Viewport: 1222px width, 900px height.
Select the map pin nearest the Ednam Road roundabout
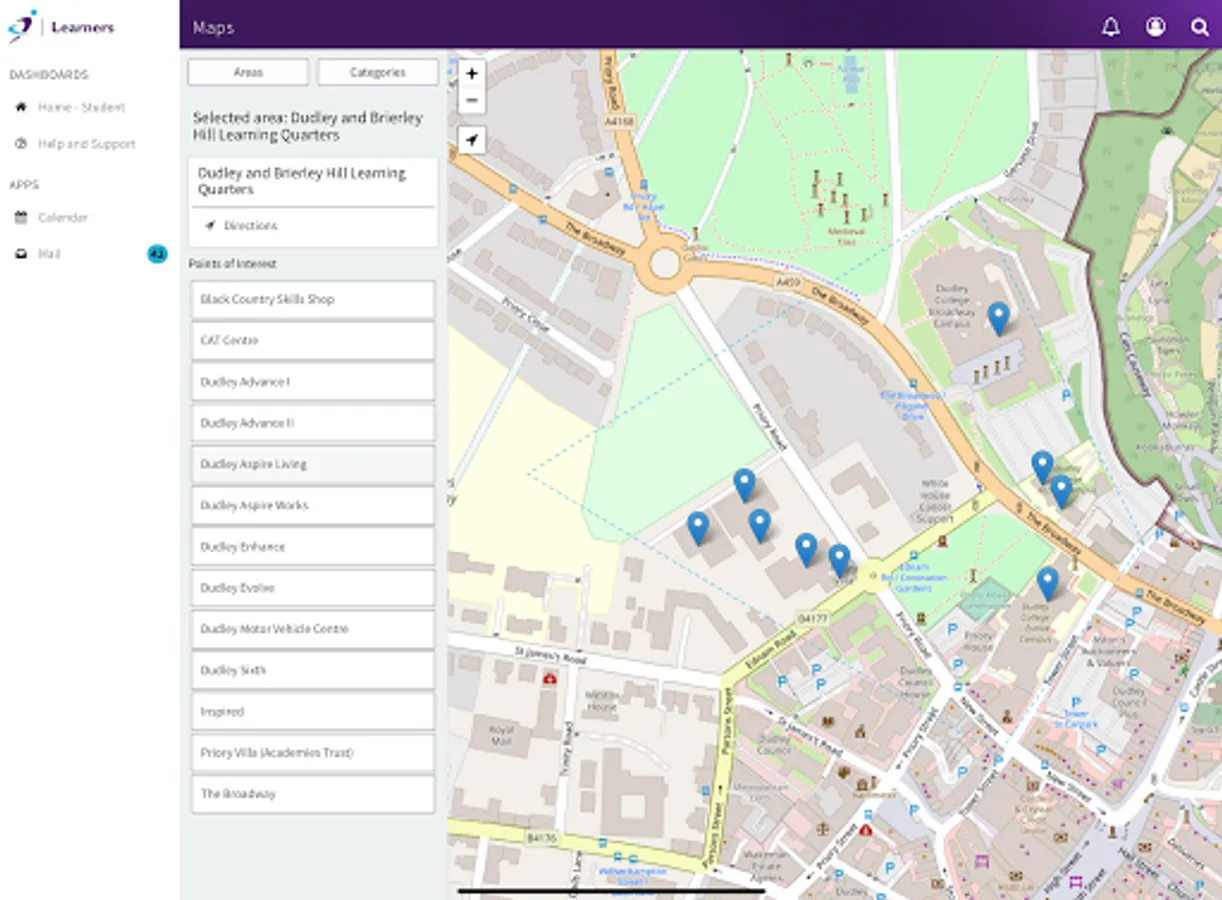840,560
